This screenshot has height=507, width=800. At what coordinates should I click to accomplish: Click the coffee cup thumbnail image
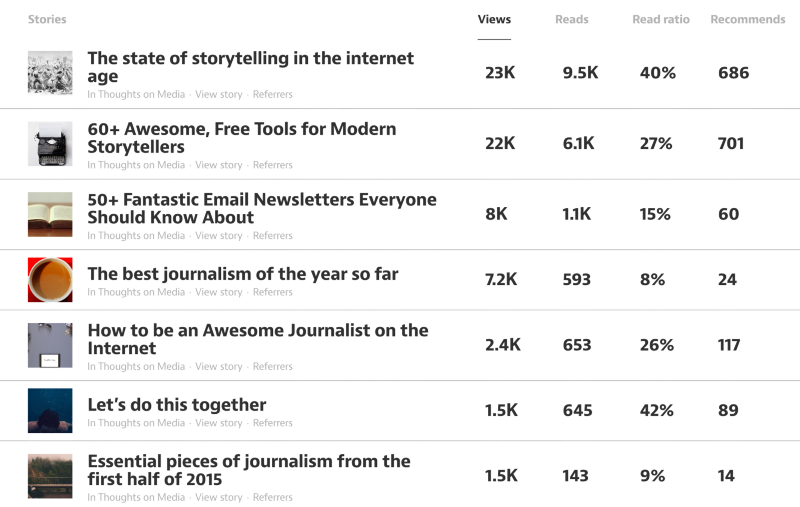(49, 279)
